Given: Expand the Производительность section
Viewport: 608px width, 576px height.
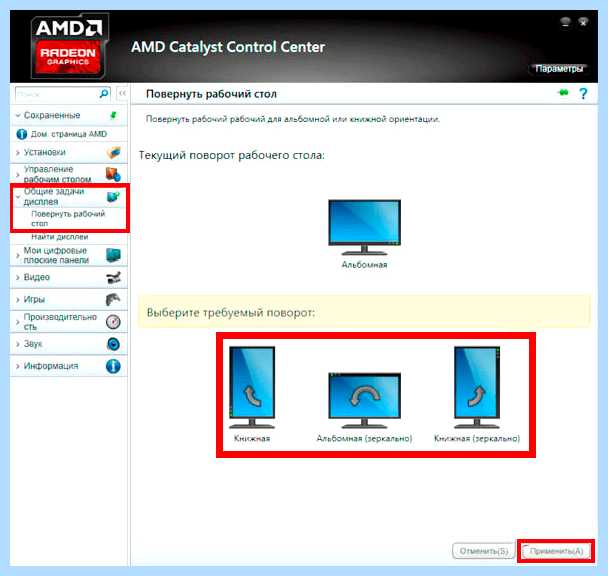Looking at the screenshot, I should [x=17, y=322].
